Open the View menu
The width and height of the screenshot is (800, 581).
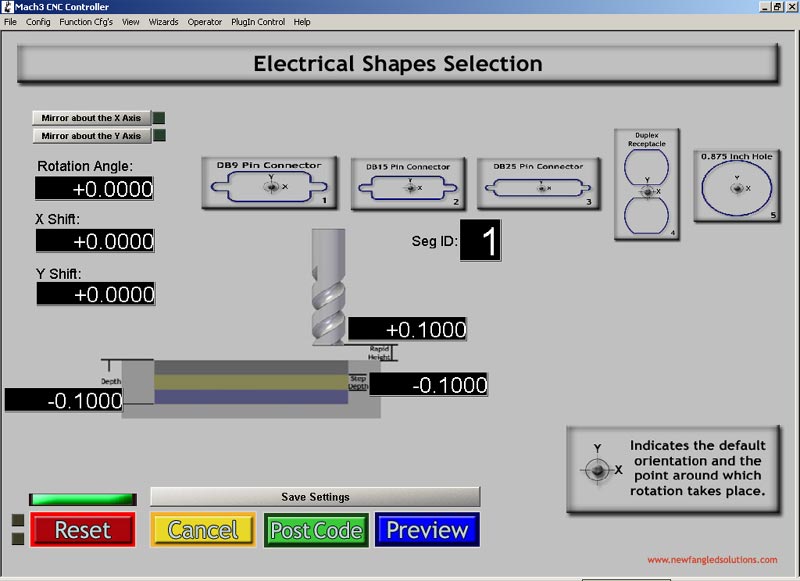tap(131, 22)
